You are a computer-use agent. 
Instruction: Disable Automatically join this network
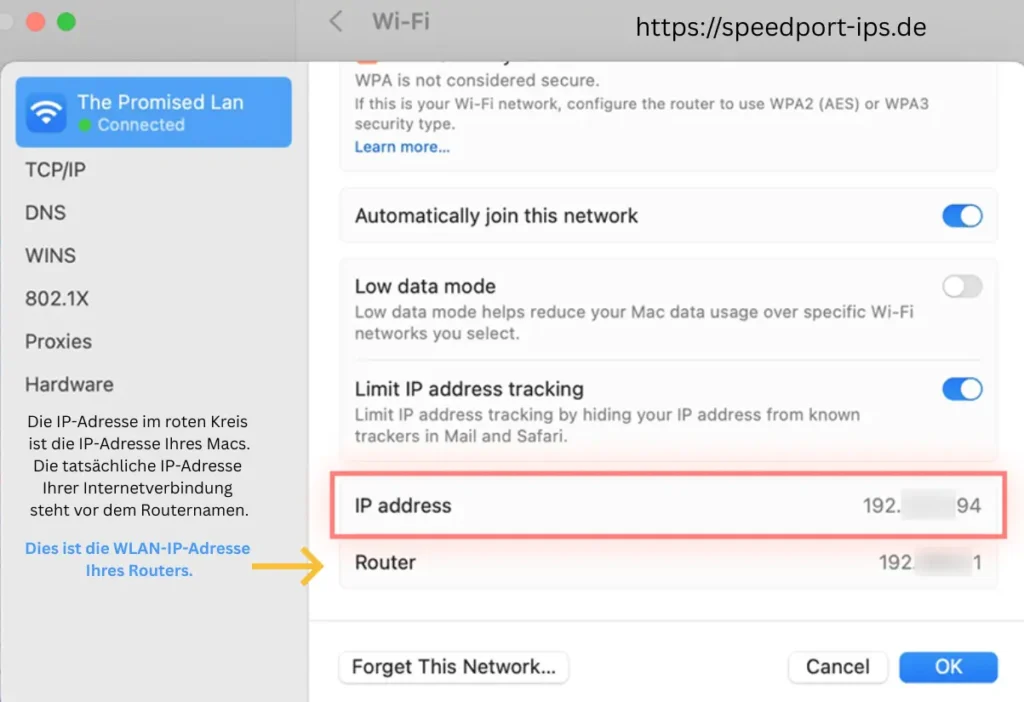pyautogui.click(x=961, y=215)
